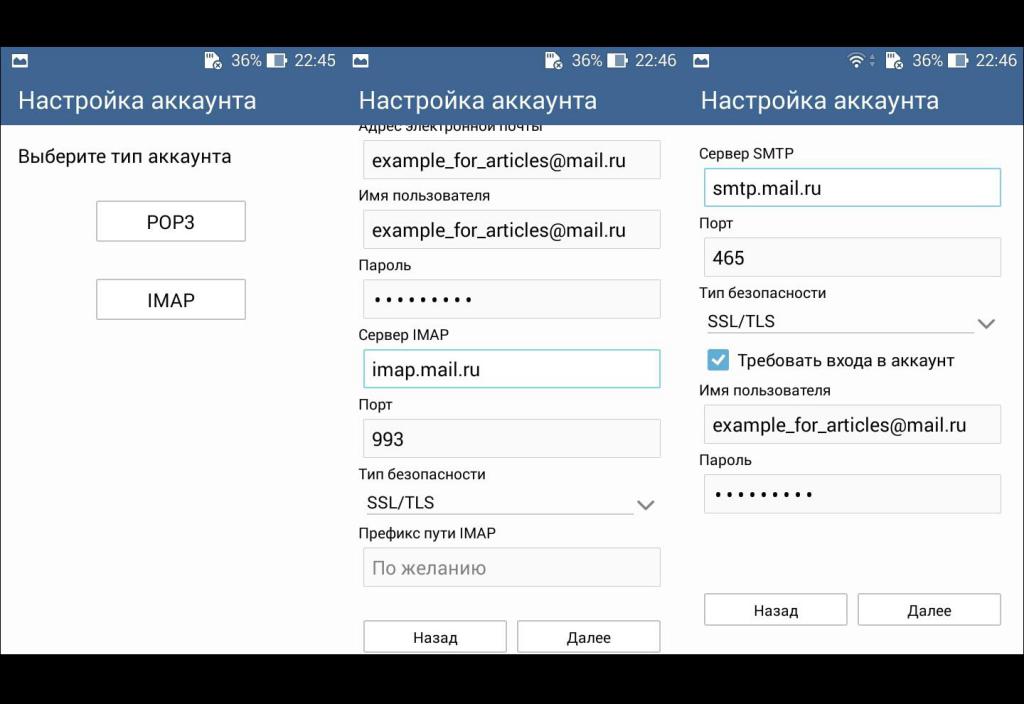Click the SD card status icon on the middle screen
Image resolution: width=1024 pixels, height=704 pixels.
point(552,60)
